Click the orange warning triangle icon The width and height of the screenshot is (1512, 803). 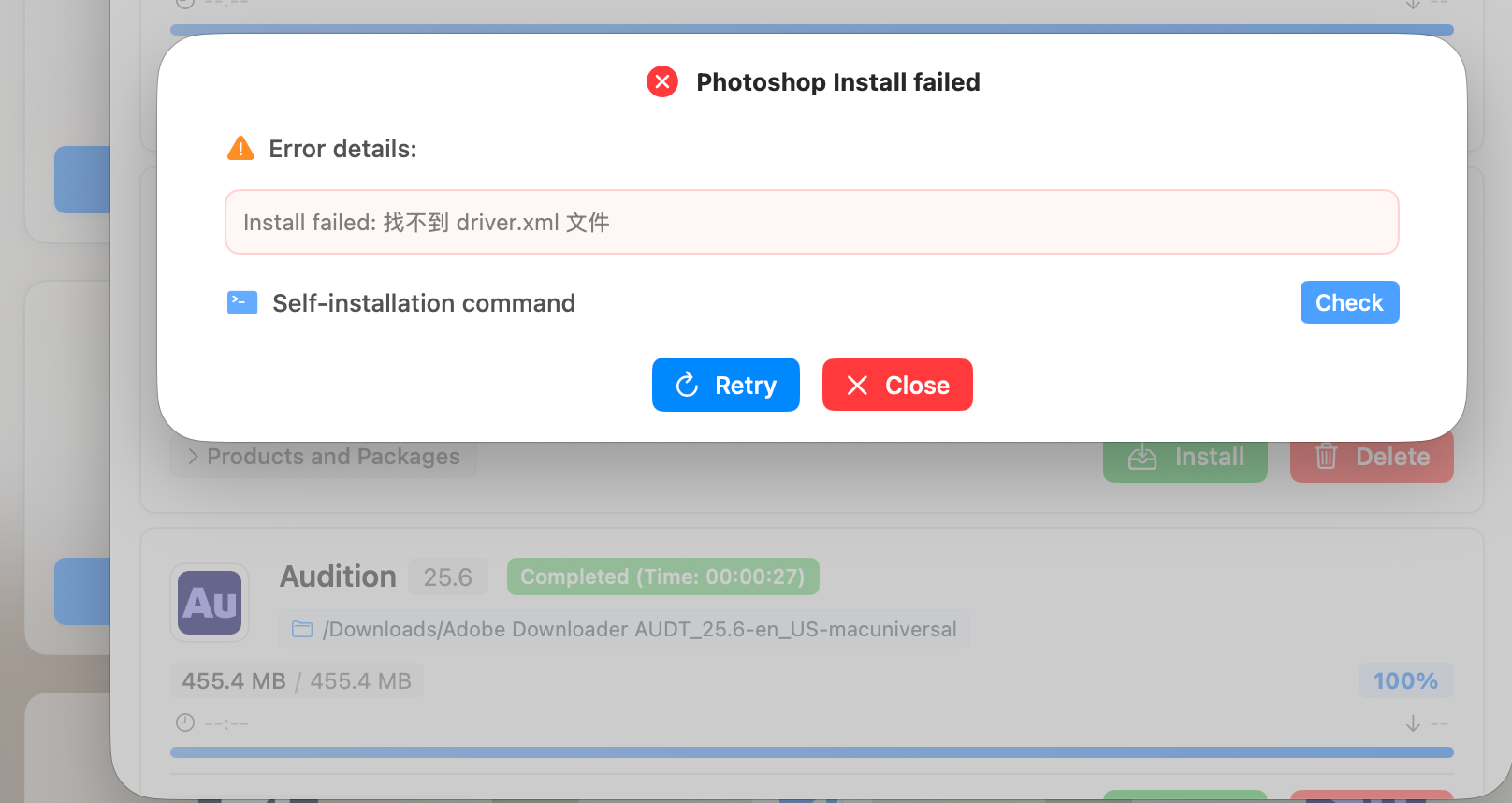tap(240, 149)
